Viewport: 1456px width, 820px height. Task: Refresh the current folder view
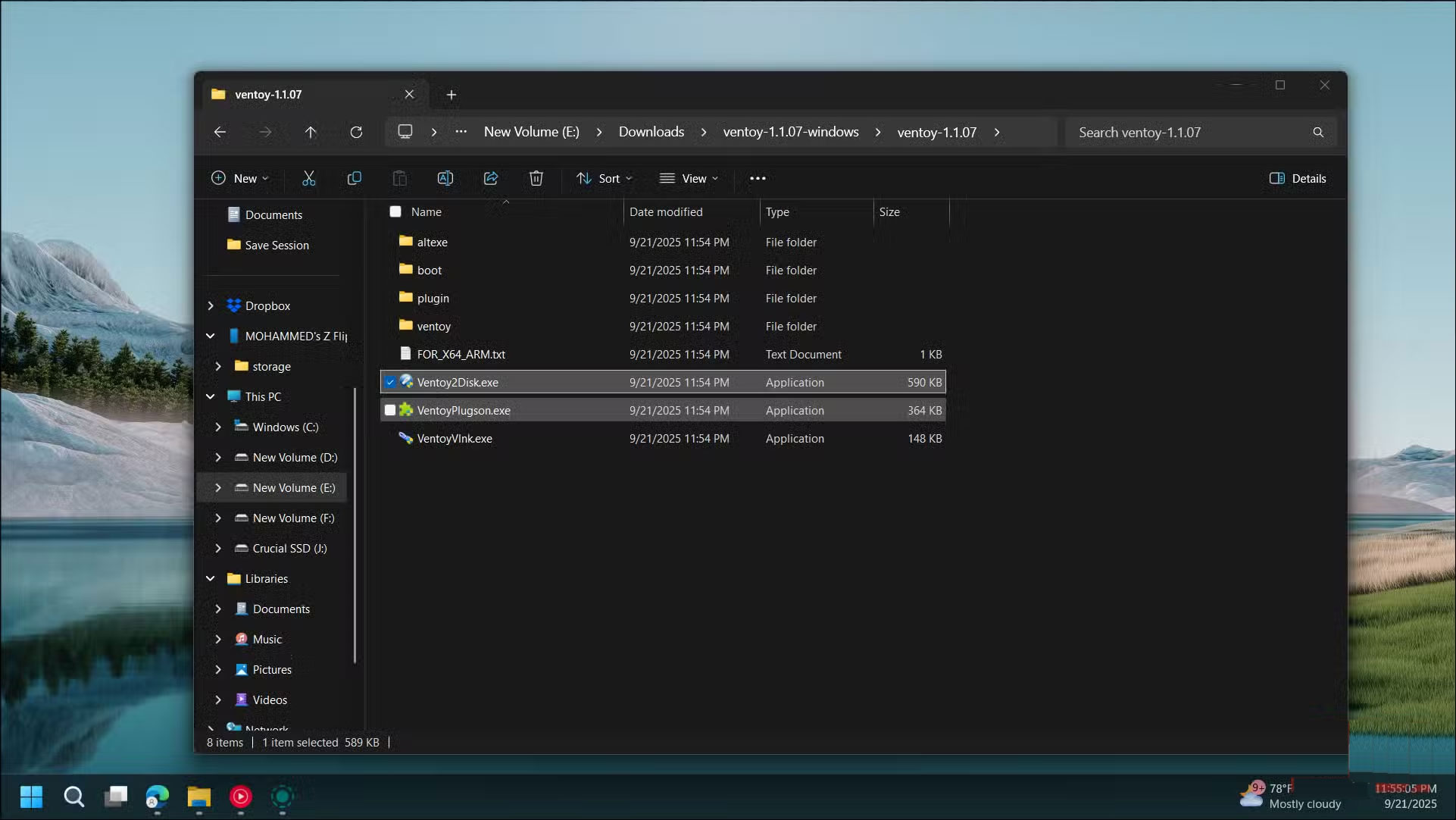(356, 132)
